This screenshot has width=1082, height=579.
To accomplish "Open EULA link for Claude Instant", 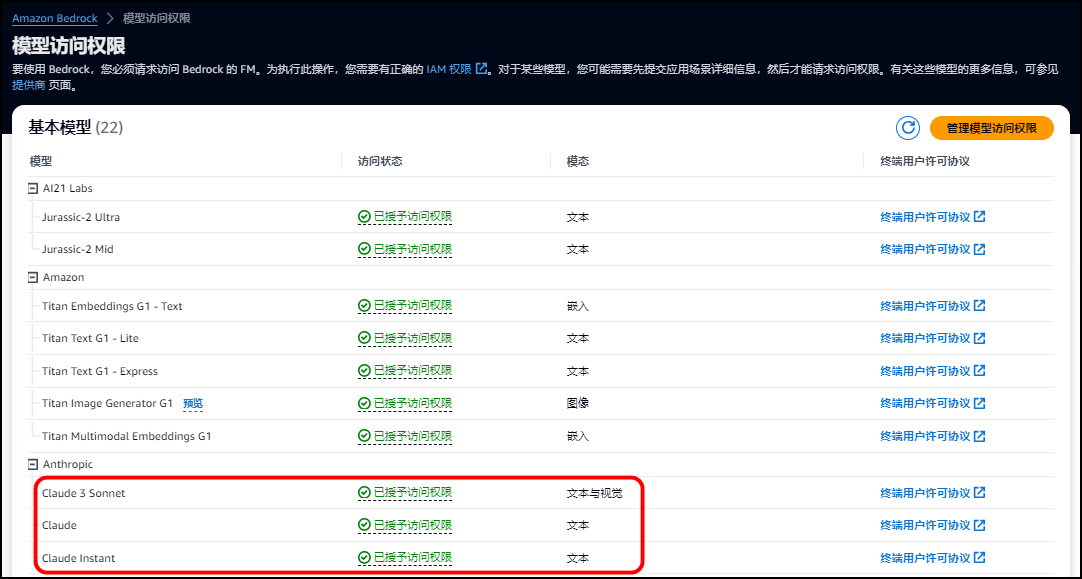I will point(933,558).
